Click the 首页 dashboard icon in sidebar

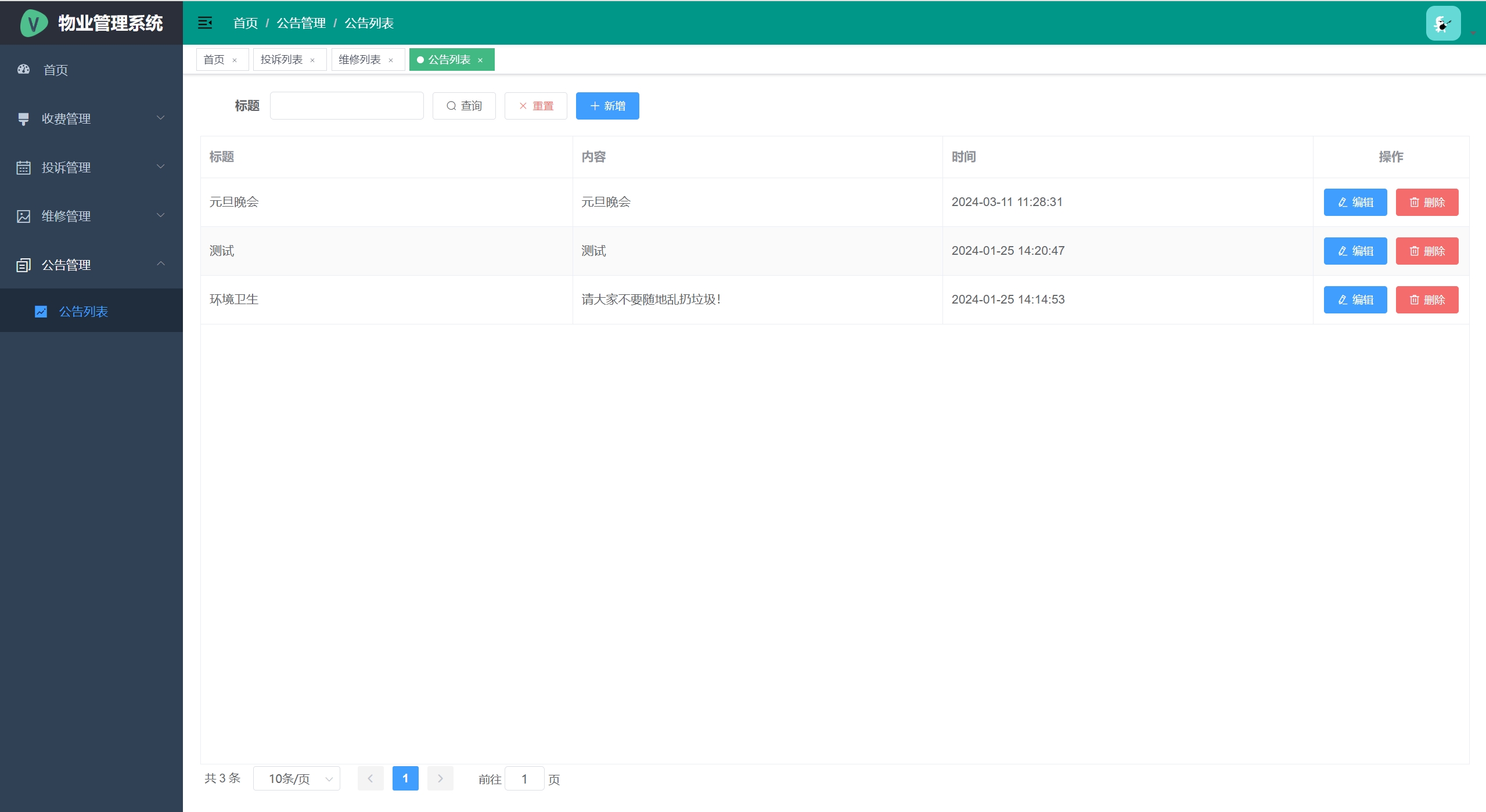[23, 70]
